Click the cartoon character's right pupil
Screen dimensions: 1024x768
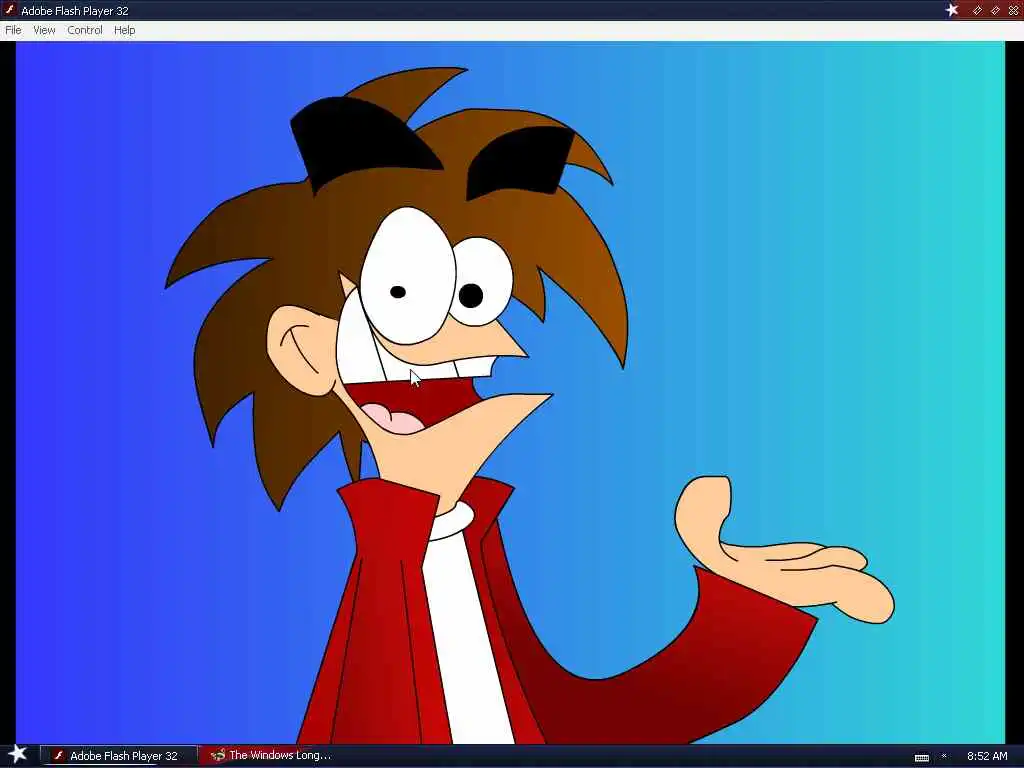click(470, 295)
